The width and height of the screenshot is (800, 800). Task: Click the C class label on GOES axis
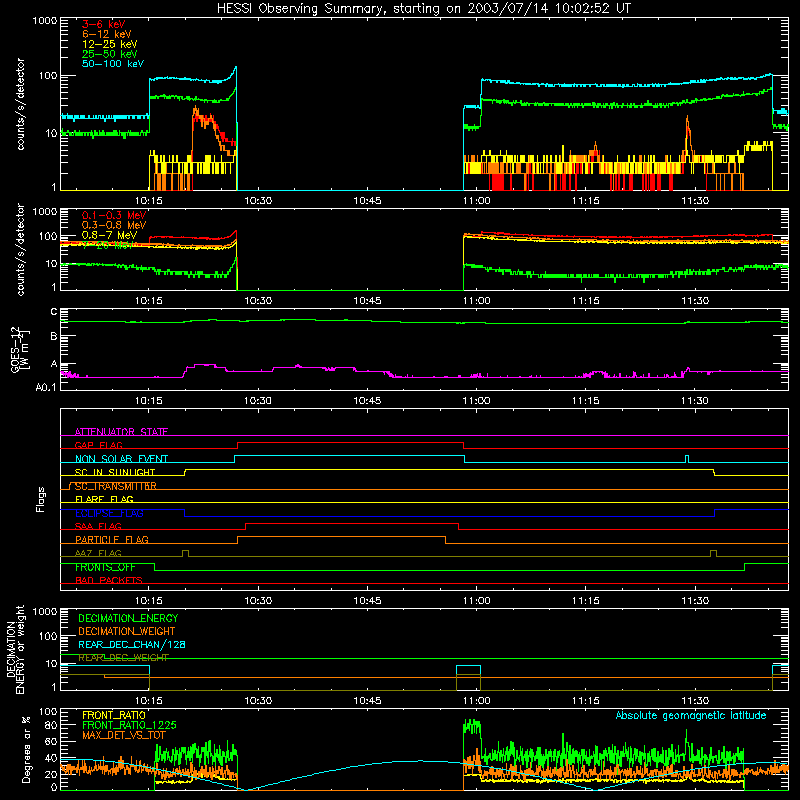(54, 312)
